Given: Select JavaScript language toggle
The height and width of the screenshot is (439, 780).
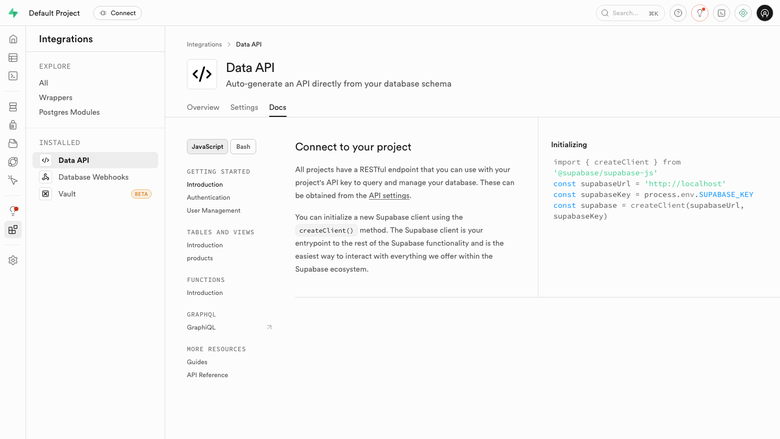Looking at the screenshot, I should 207,147.
